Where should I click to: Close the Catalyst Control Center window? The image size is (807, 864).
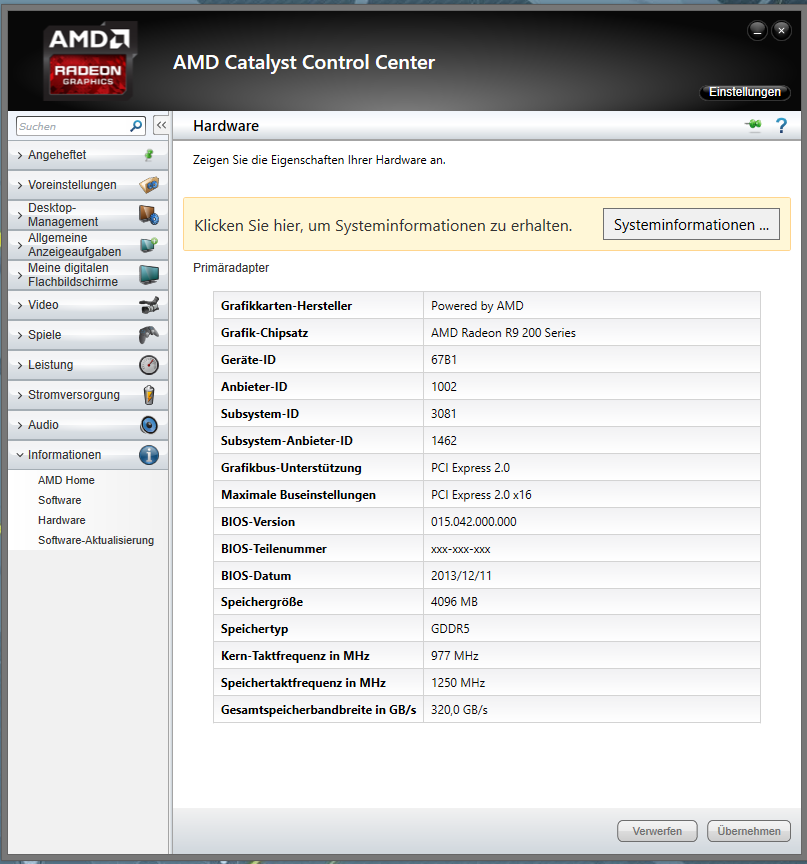(x=781, y=31)
